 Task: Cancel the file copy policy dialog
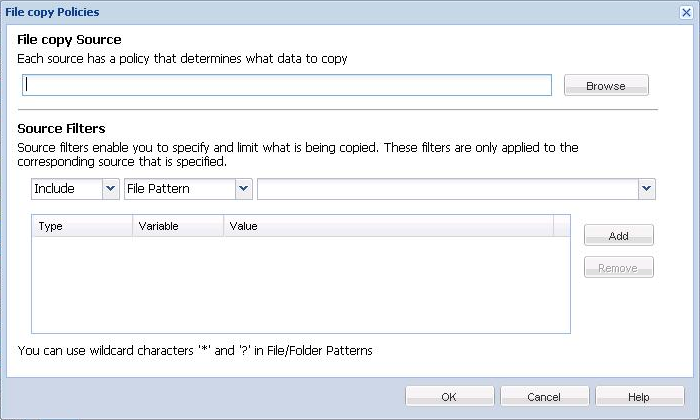(x=544, y=397)
